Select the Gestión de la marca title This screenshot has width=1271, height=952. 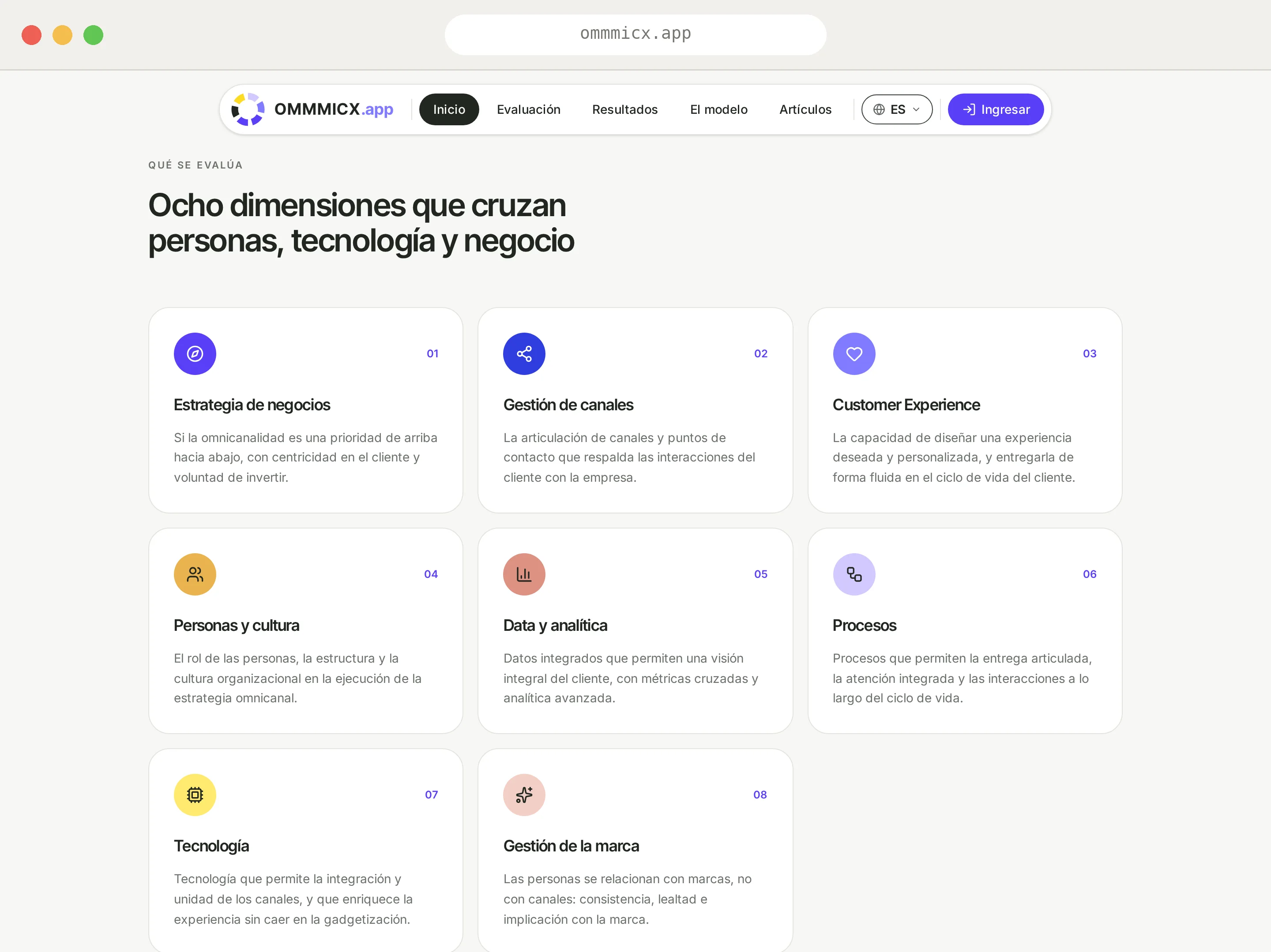571,846
